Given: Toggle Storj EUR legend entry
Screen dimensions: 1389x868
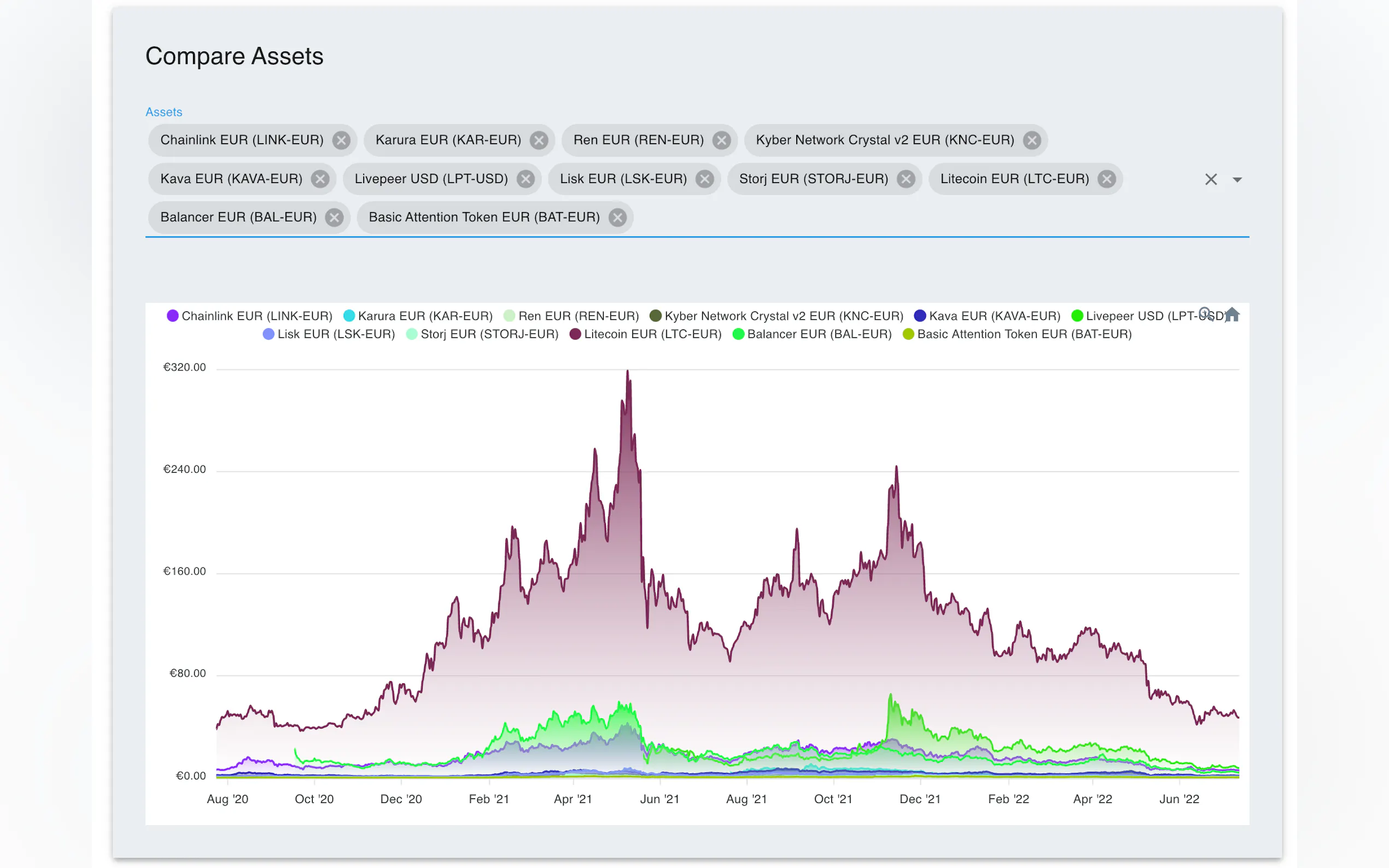Looking at the screenshot, I should coord(489,334).
